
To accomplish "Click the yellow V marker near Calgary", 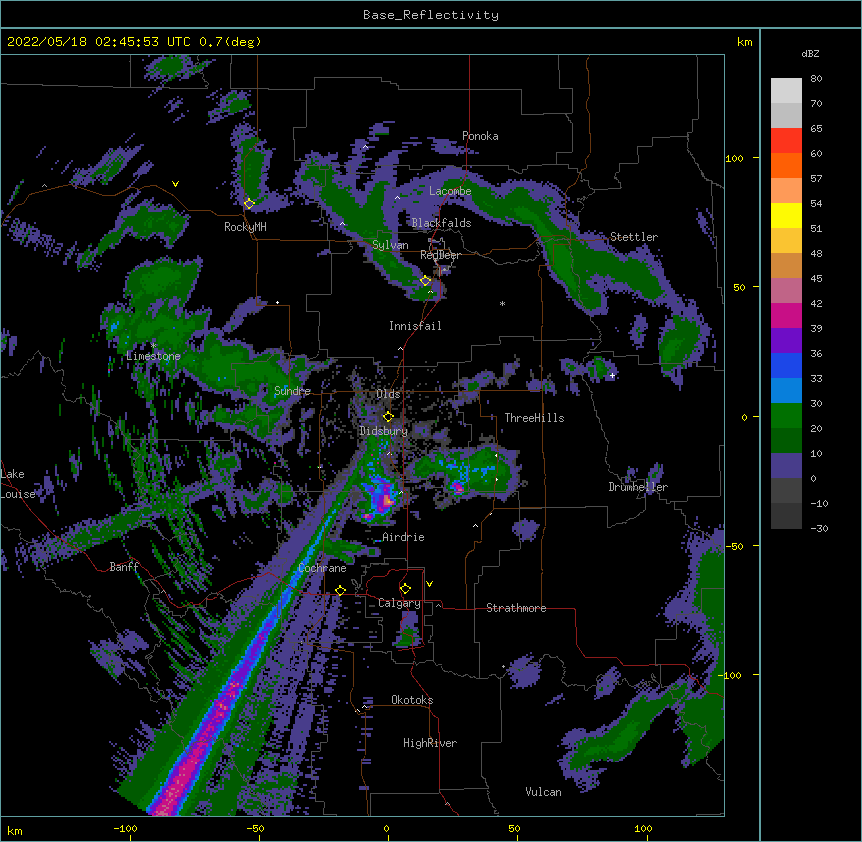I will pos(429,584).
